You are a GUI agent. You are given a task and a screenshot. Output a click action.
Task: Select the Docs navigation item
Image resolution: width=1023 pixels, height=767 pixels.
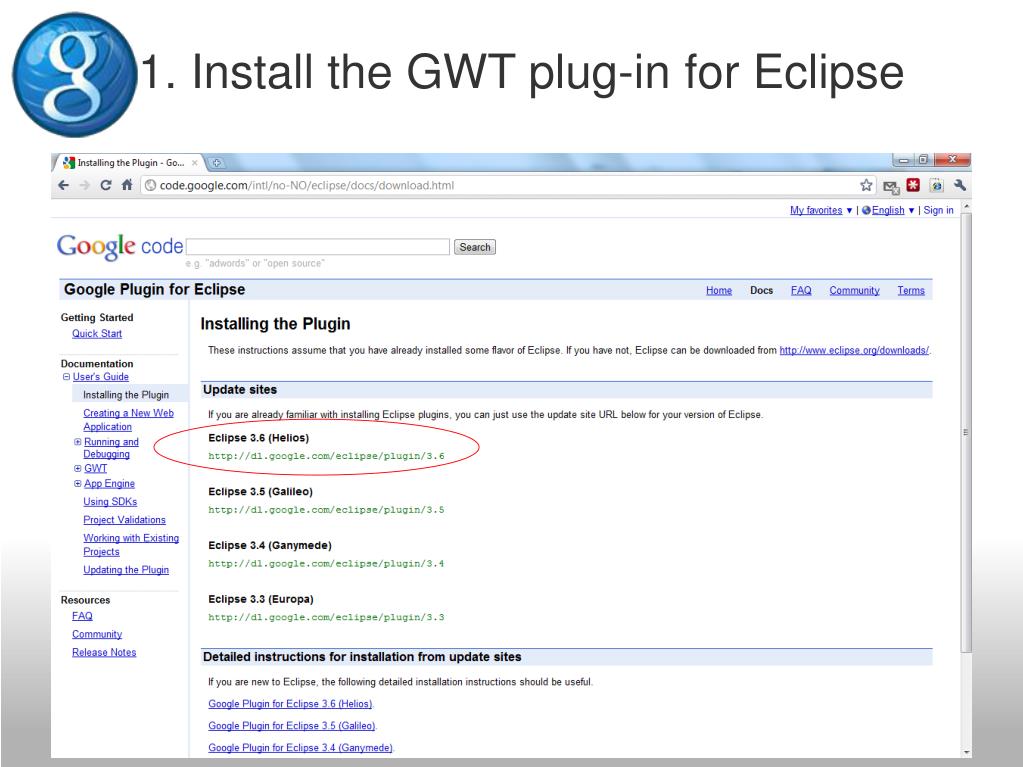[x=761, y=290]
